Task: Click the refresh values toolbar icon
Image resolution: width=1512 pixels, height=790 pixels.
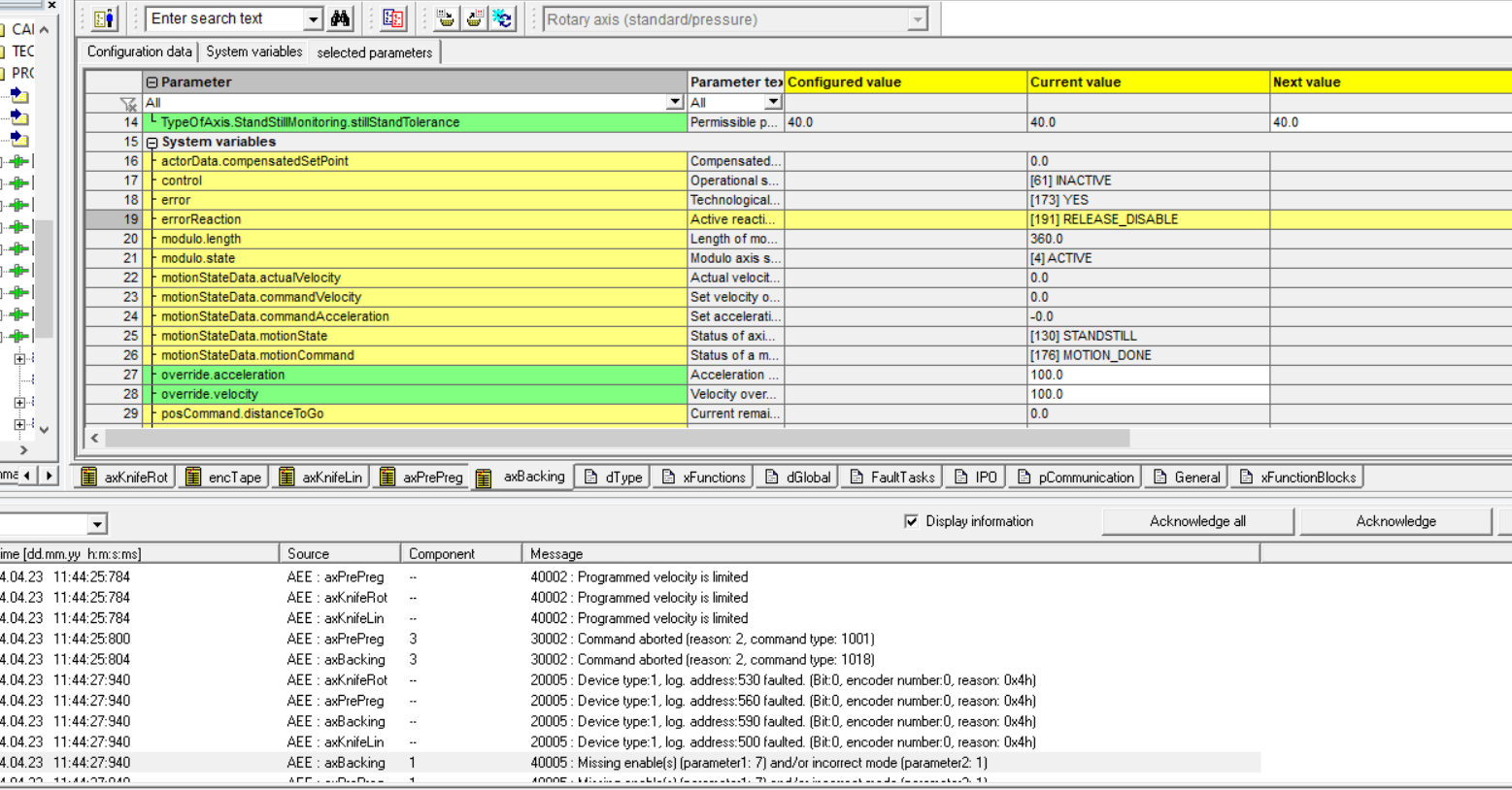Action: coord(502,18)
